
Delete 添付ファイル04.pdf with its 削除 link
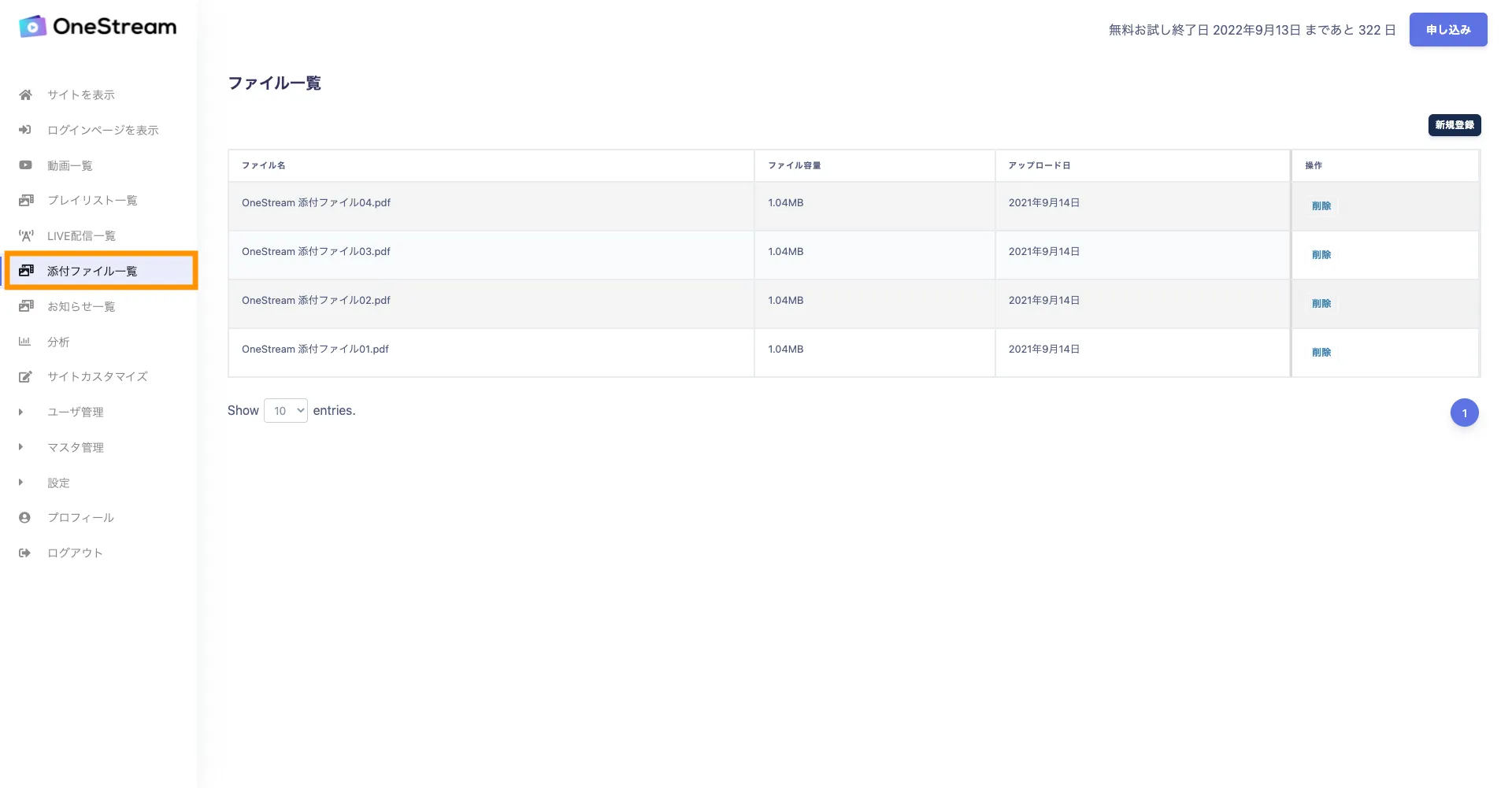pyautogui.click(x=1321, y=205)
